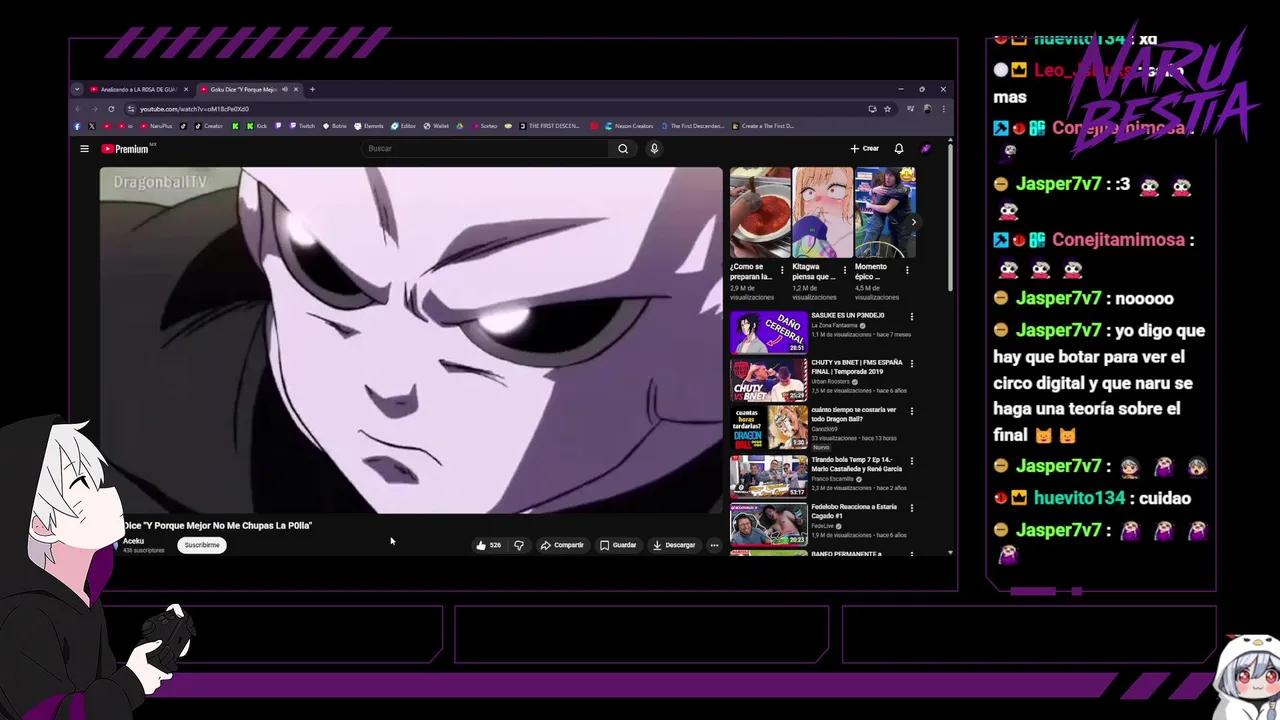Open the NaruPlus bookmark
1280x720 pixels.
click(x=157, y=126)
